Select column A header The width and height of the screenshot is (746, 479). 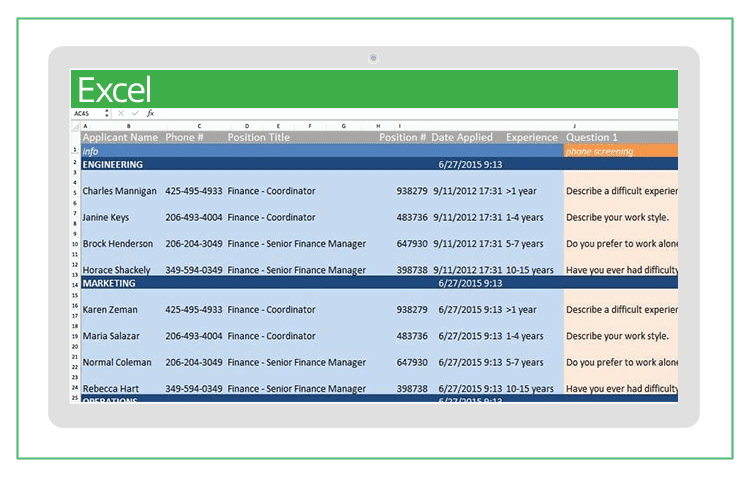(x=85, y=126)
